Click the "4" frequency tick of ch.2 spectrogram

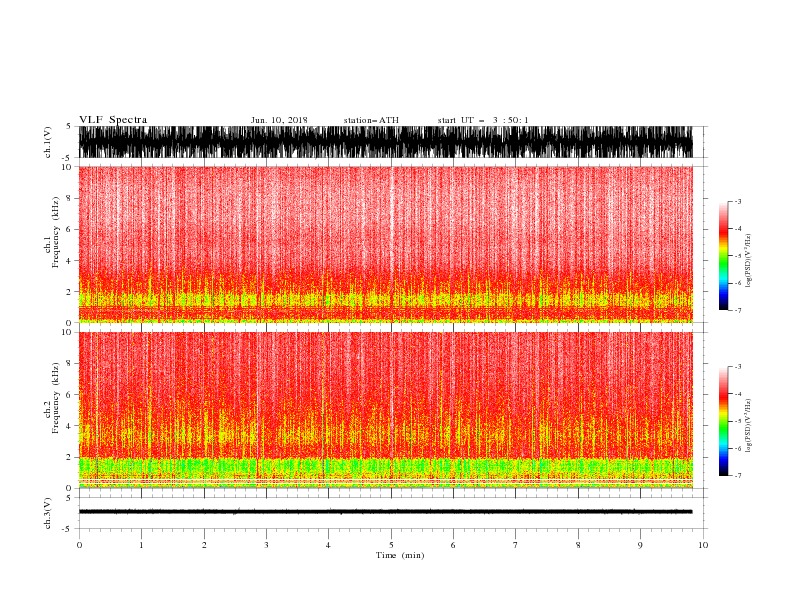[x=70, y=426]
